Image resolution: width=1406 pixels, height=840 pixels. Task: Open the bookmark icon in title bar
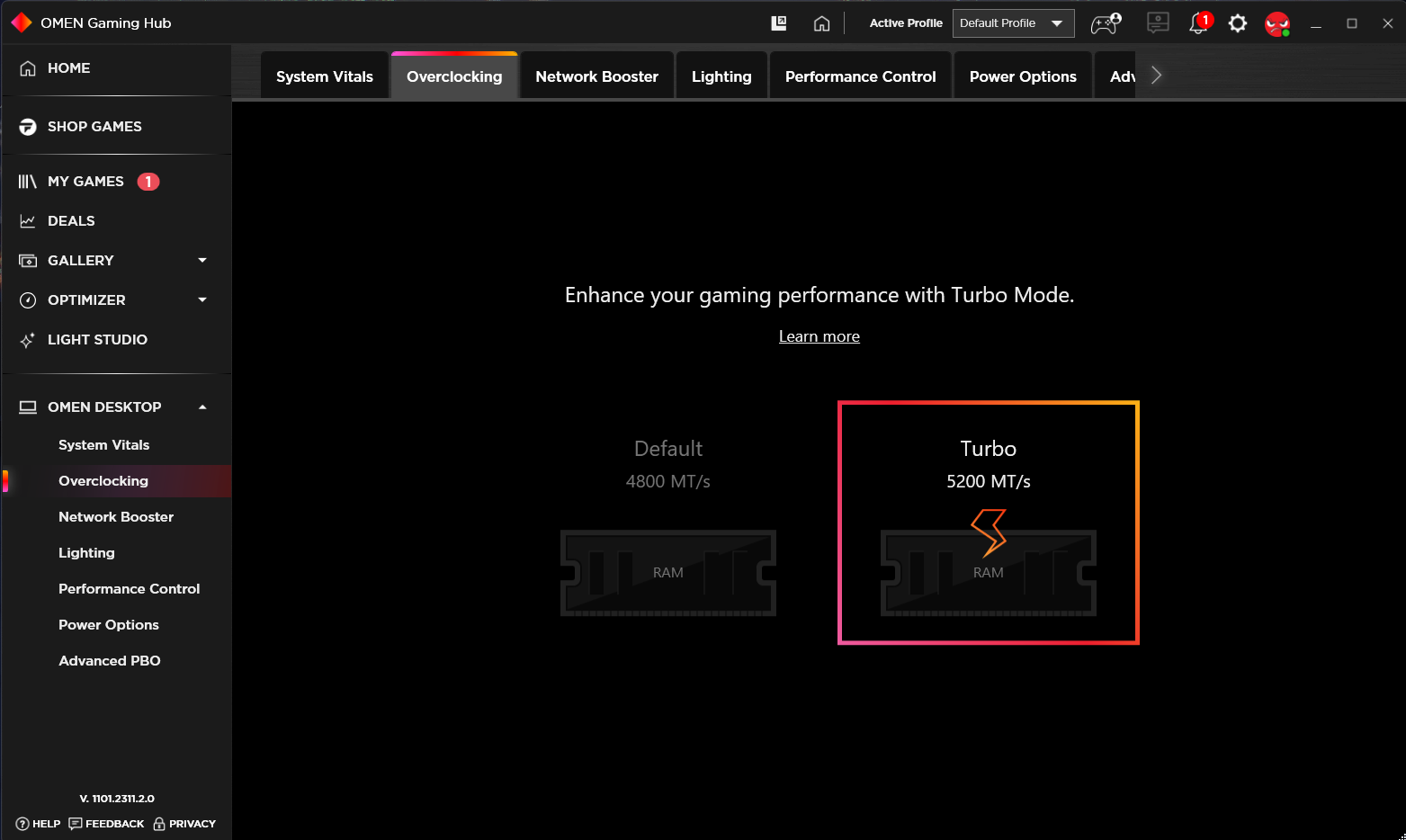(x=779, y=23)
